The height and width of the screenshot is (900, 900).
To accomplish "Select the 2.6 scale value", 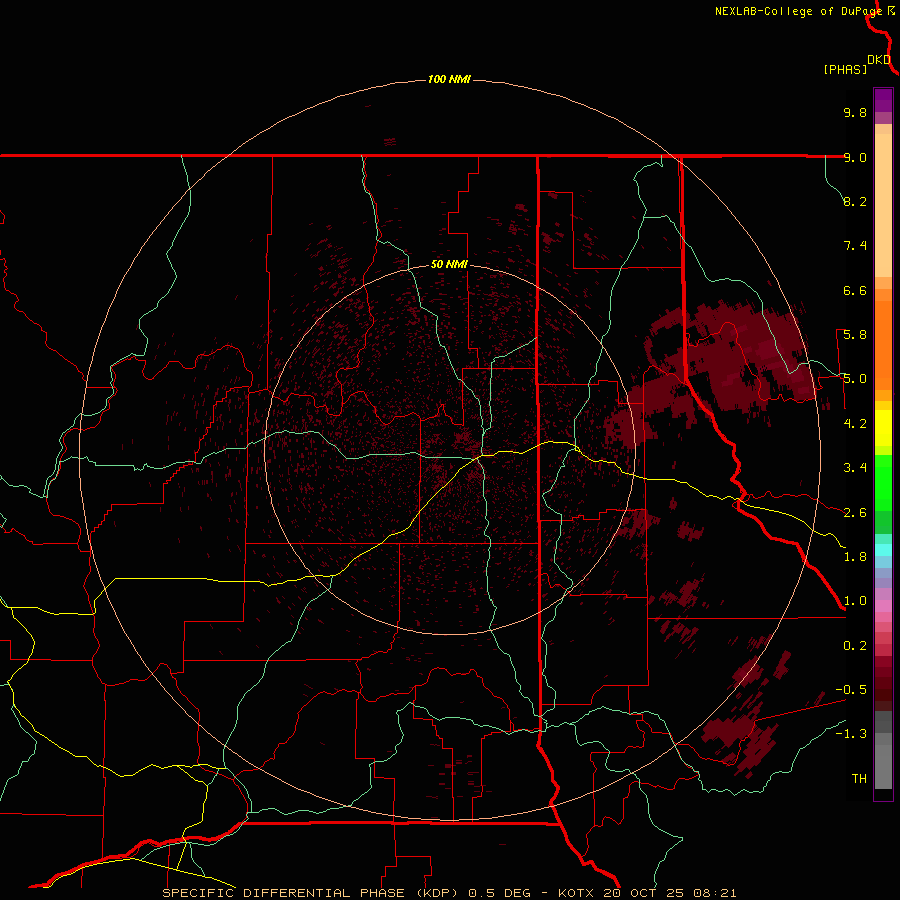I will tap(855, 513).
